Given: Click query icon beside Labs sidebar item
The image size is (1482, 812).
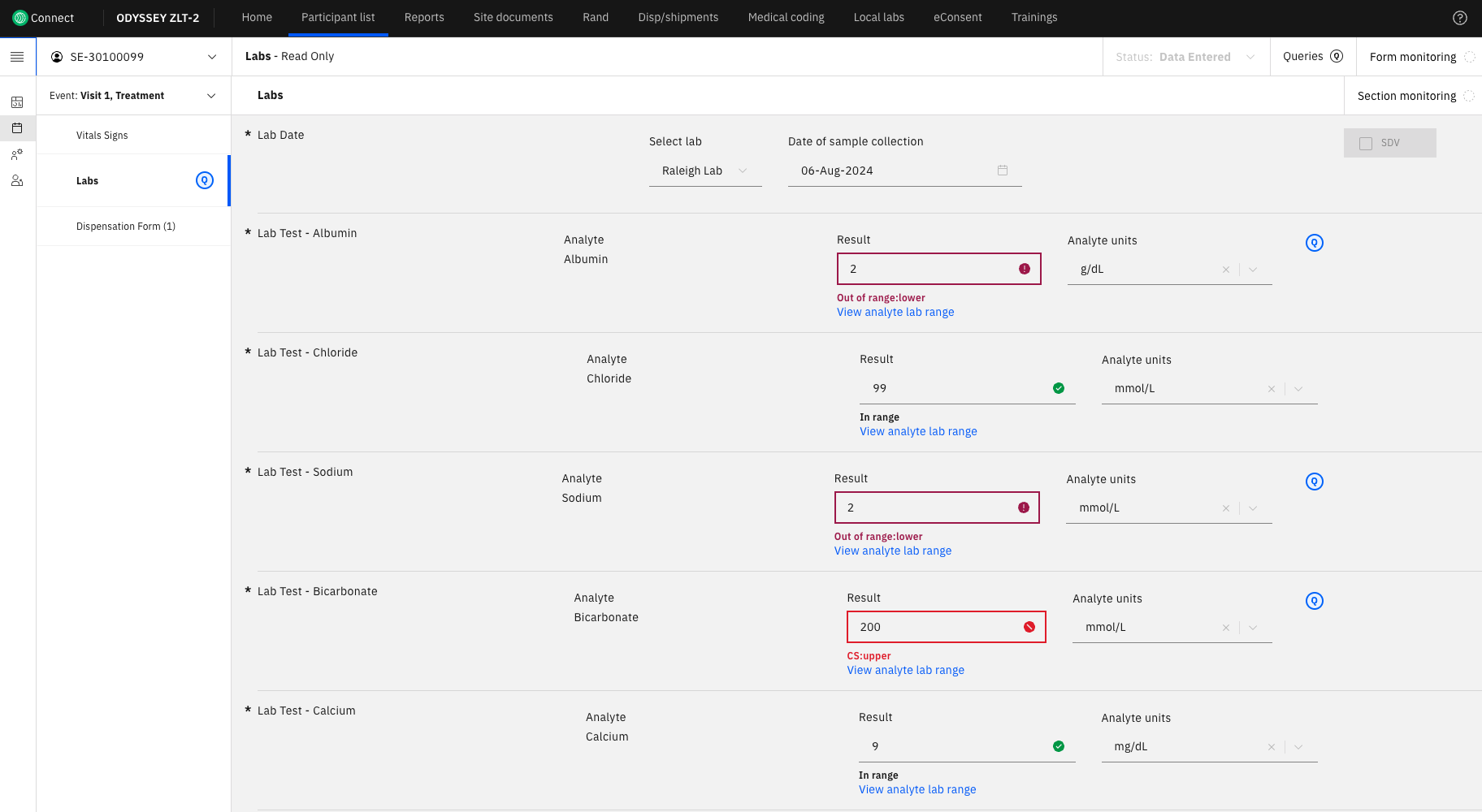Looking at the screenshot, I should 205,180.
